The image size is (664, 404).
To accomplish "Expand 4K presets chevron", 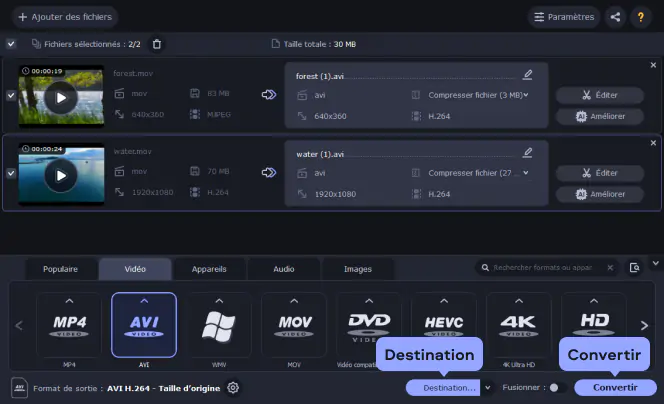I will tap(519, 301).
